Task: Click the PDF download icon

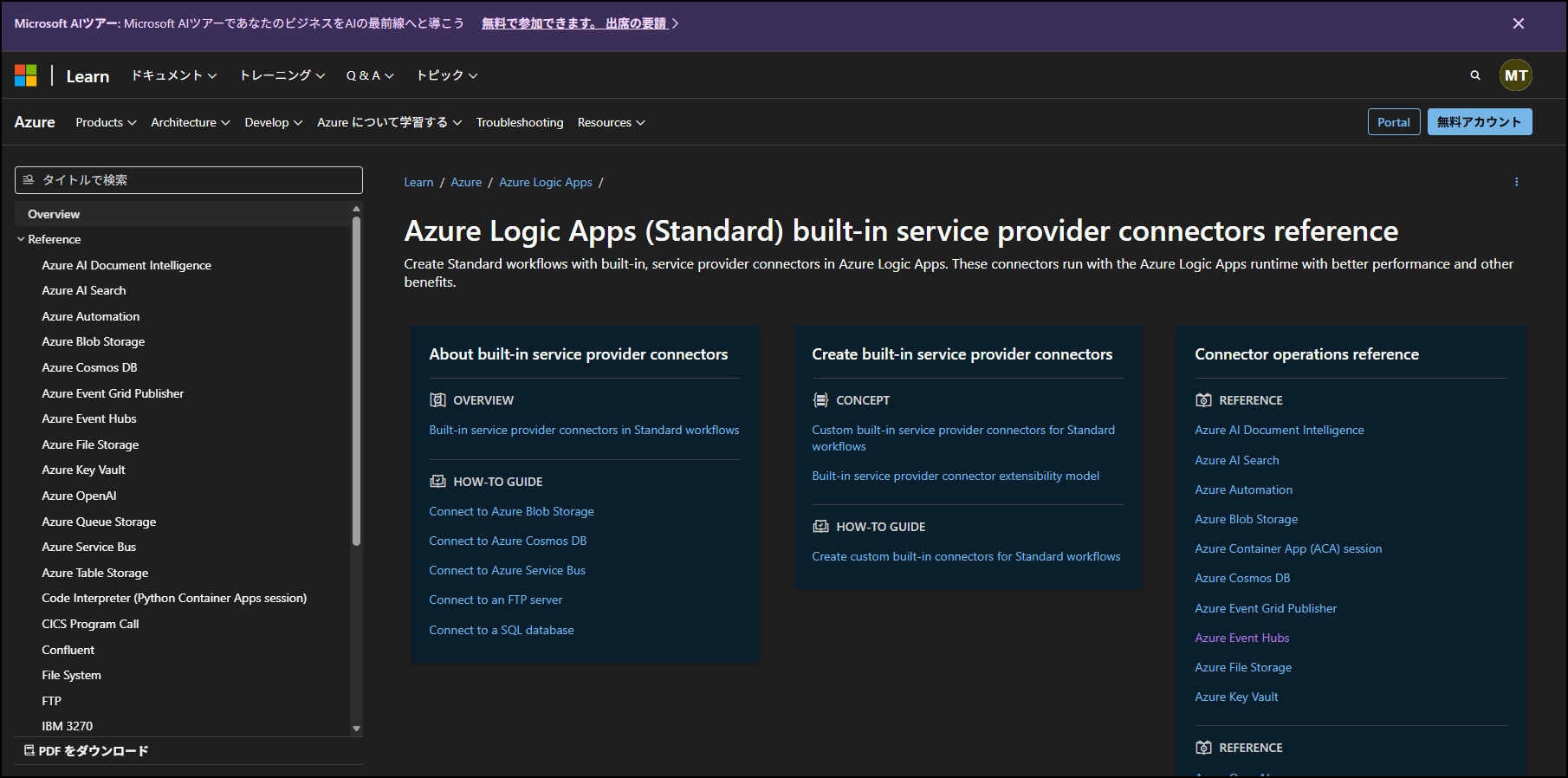Action: coord(29,750)
